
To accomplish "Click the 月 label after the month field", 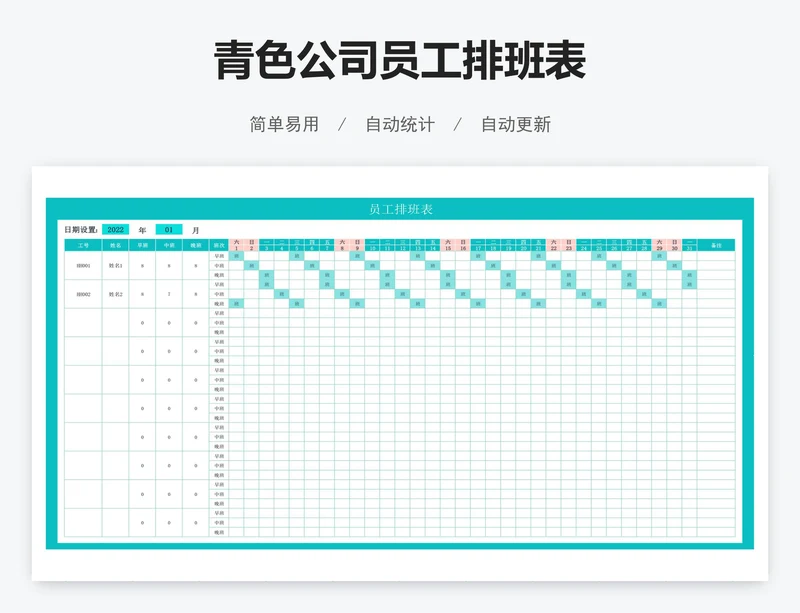I will click(195, 230).
